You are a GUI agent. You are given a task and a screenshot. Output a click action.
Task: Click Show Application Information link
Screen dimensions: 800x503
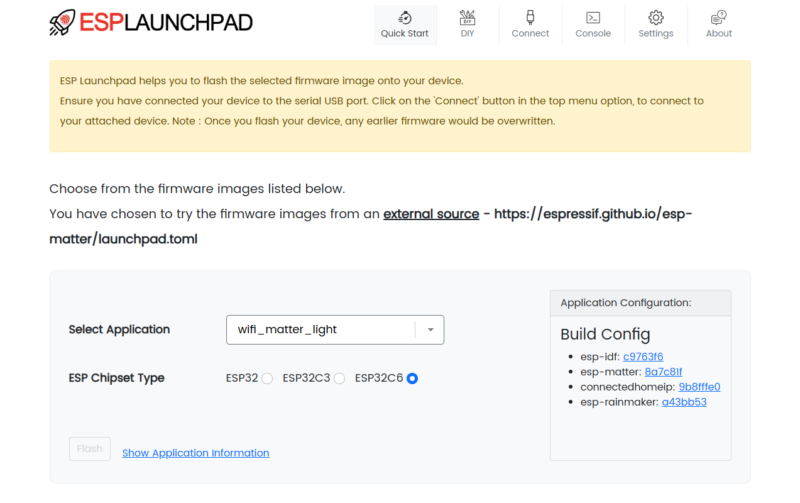(x=195, y=453)
